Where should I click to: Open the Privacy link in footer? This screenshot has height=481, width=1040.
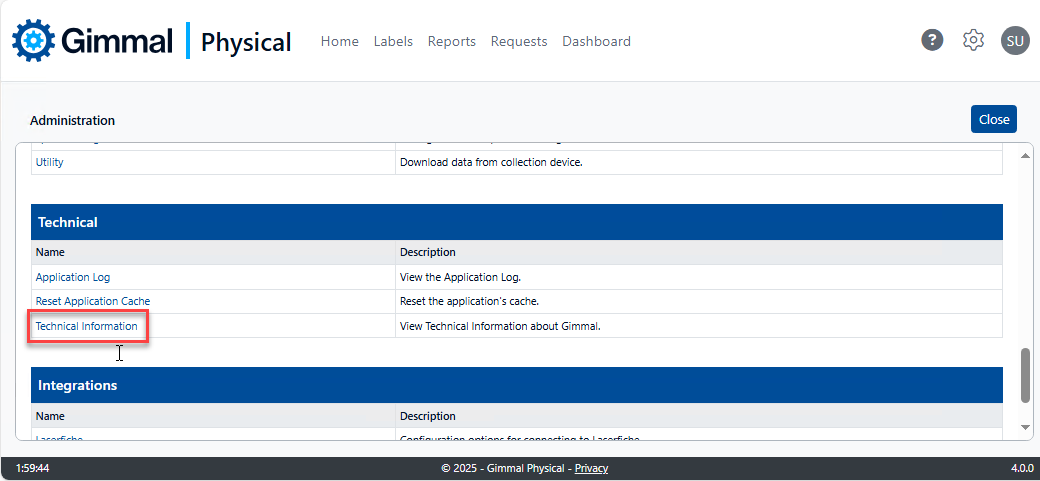click(591, 468)
